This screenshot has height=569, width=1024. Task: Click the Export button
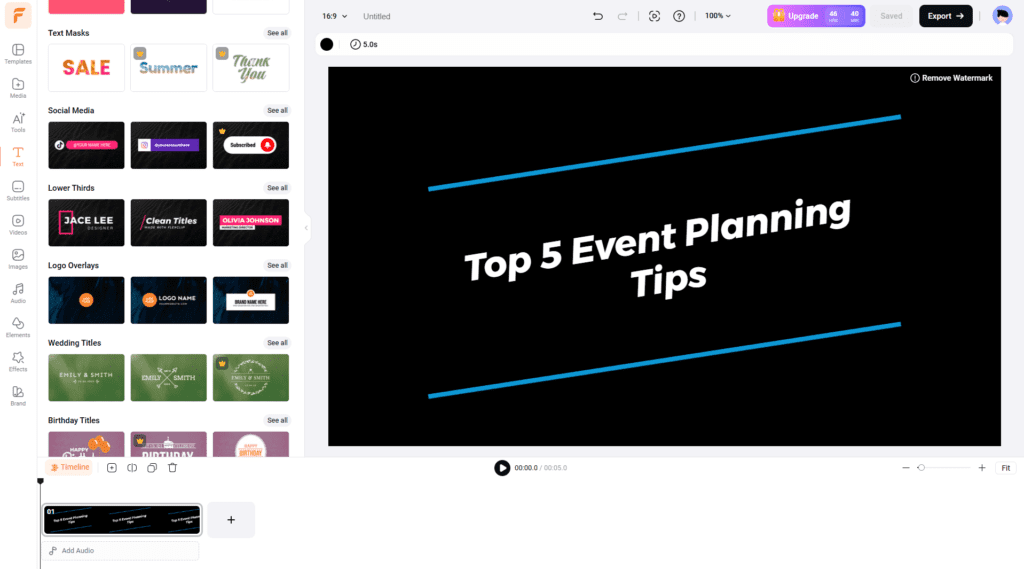coord(945,16)
